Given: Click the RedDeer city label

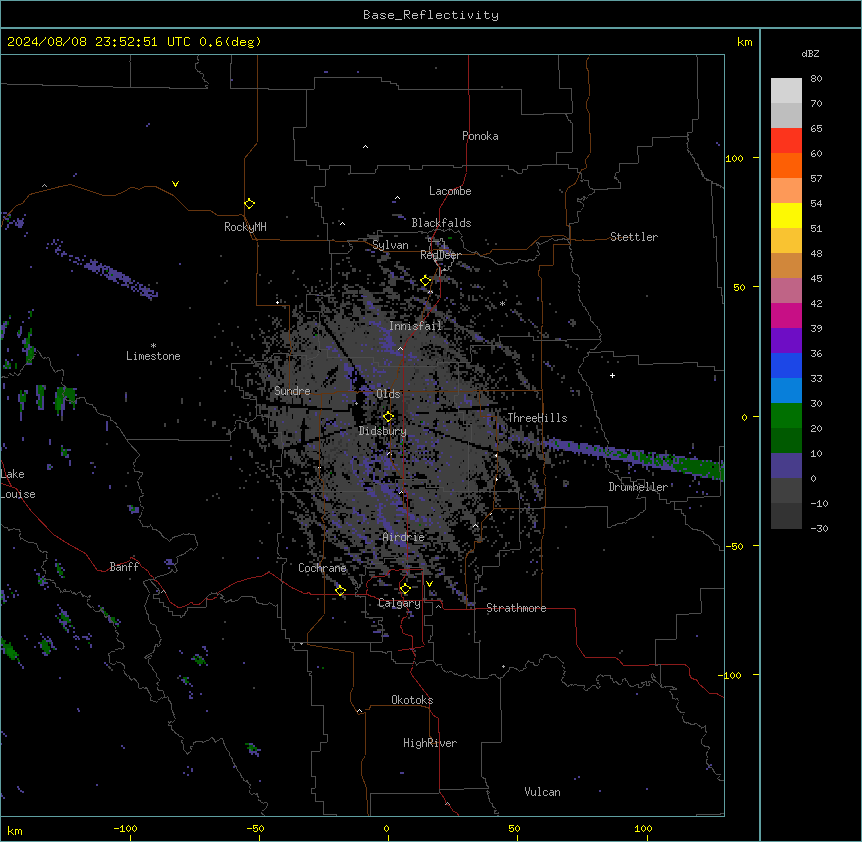Looking at the screenshot, I should click(x=440, y=255).
